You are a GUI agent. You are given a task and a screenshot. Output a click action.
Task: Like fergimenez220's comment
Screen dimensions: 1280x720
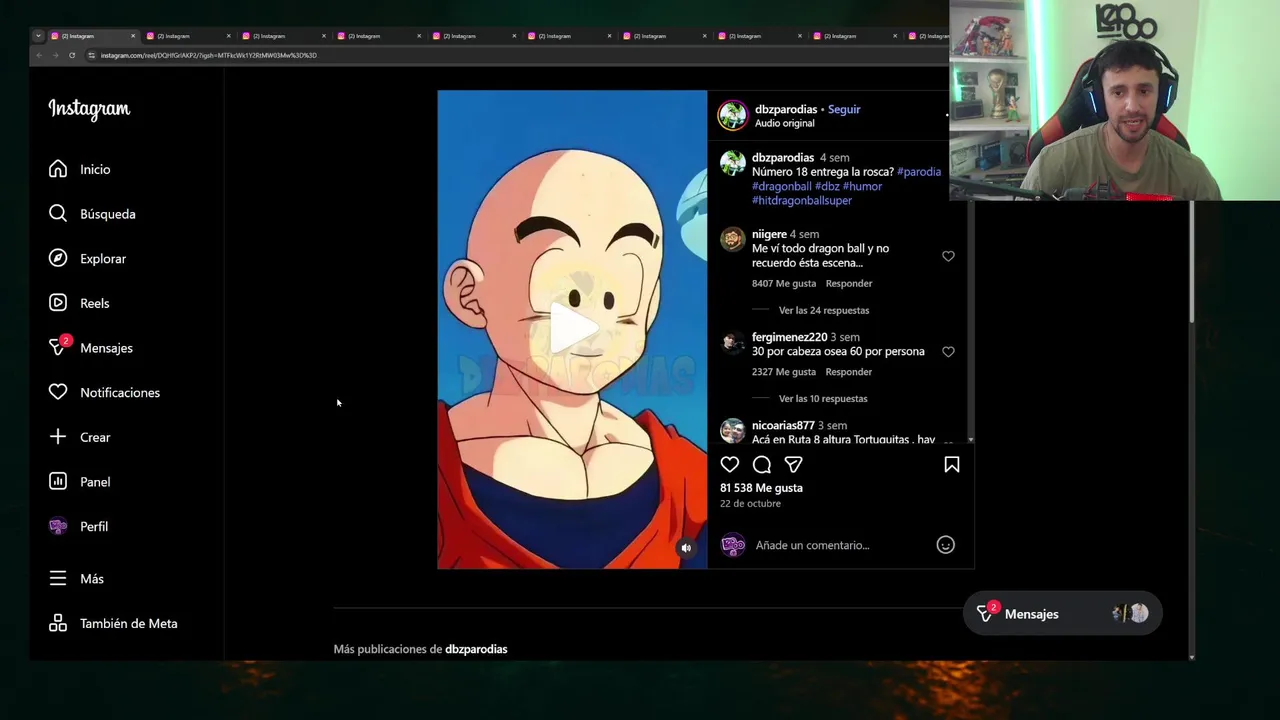pyautogui.click(x=948, y=352)
